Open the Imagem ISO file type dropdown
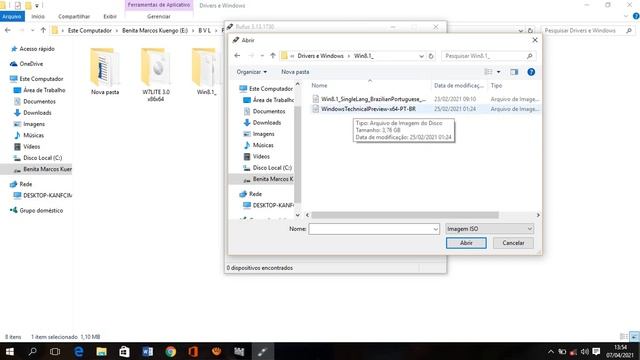 [x=489, y=229]
